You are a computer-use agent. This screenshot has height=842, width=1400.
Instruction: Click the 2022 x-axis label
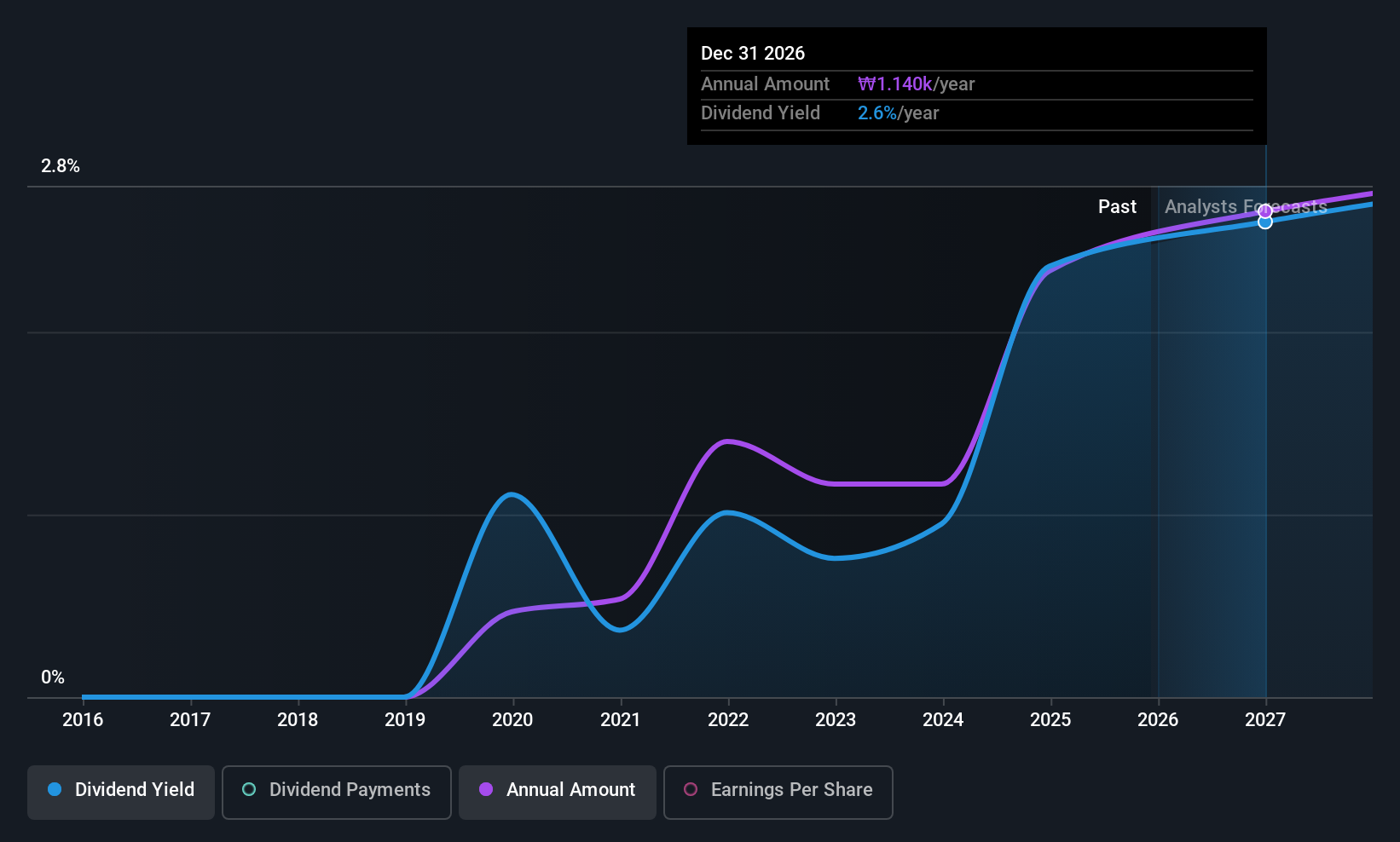728,720
